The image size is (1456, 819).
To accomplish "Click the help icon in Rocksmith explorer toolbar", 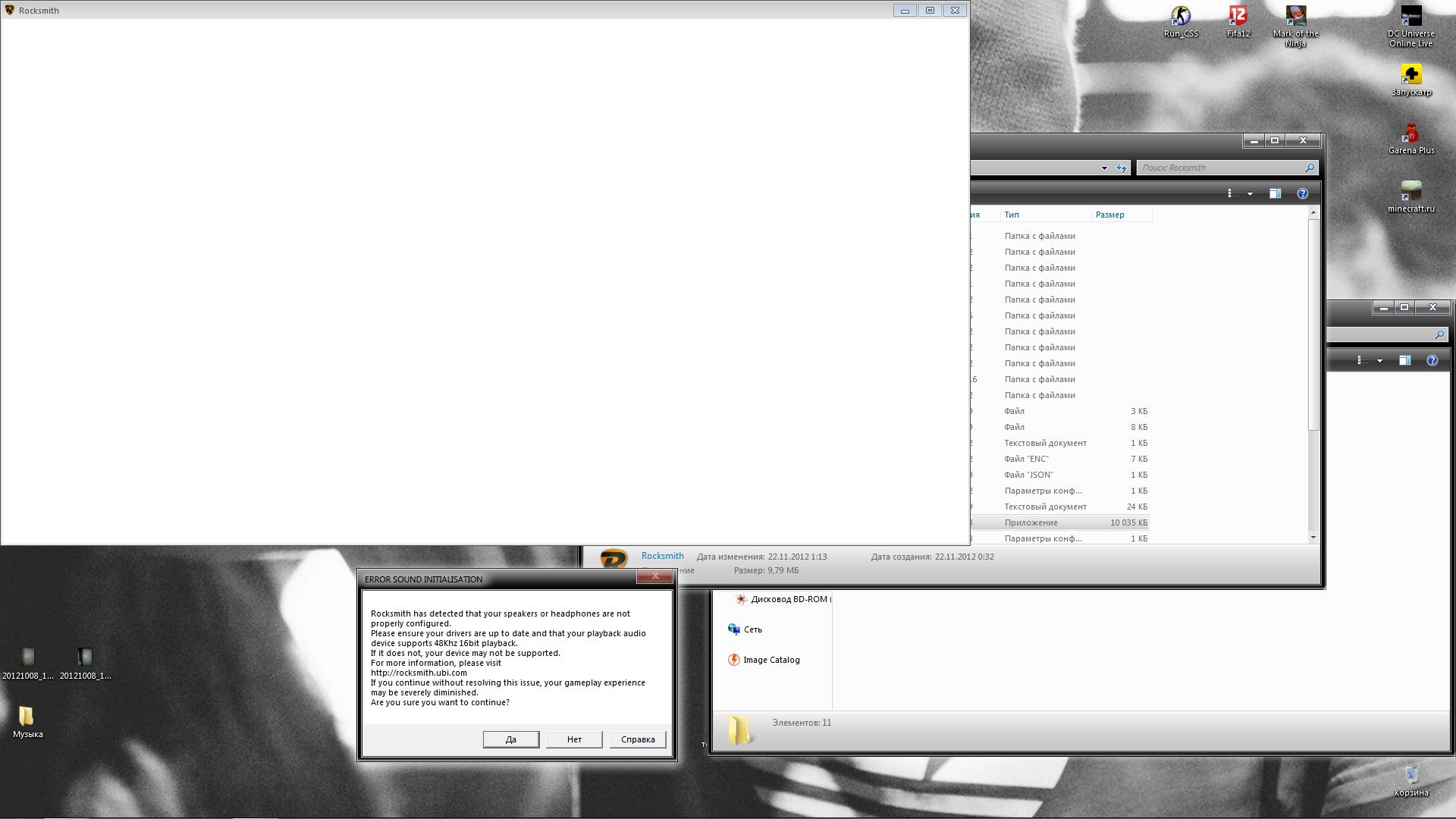I will click(x=1302, y=193).
